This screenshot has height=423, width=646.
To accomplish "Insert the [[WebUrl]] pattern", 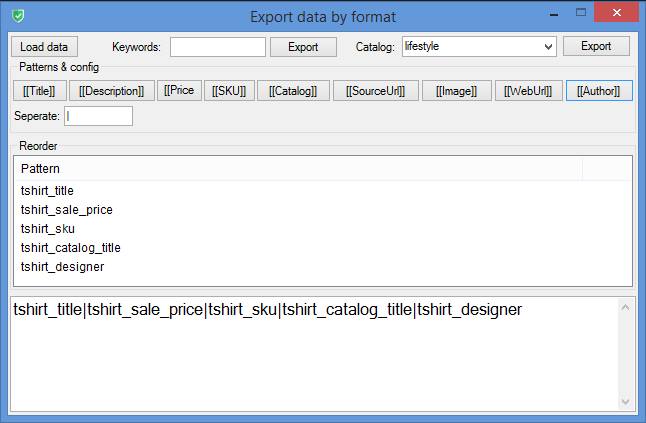I will click(529, 91).
